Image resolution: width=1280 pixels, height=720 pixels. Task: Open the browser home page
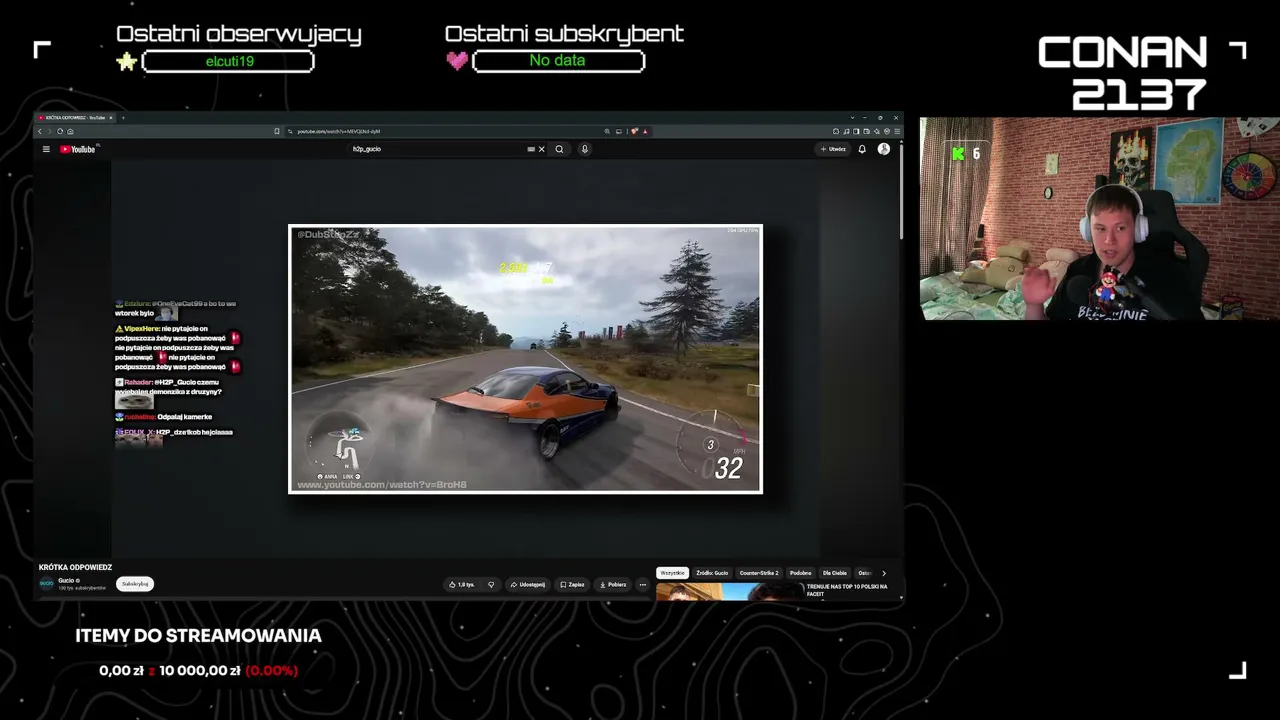(x=70, y=131)
